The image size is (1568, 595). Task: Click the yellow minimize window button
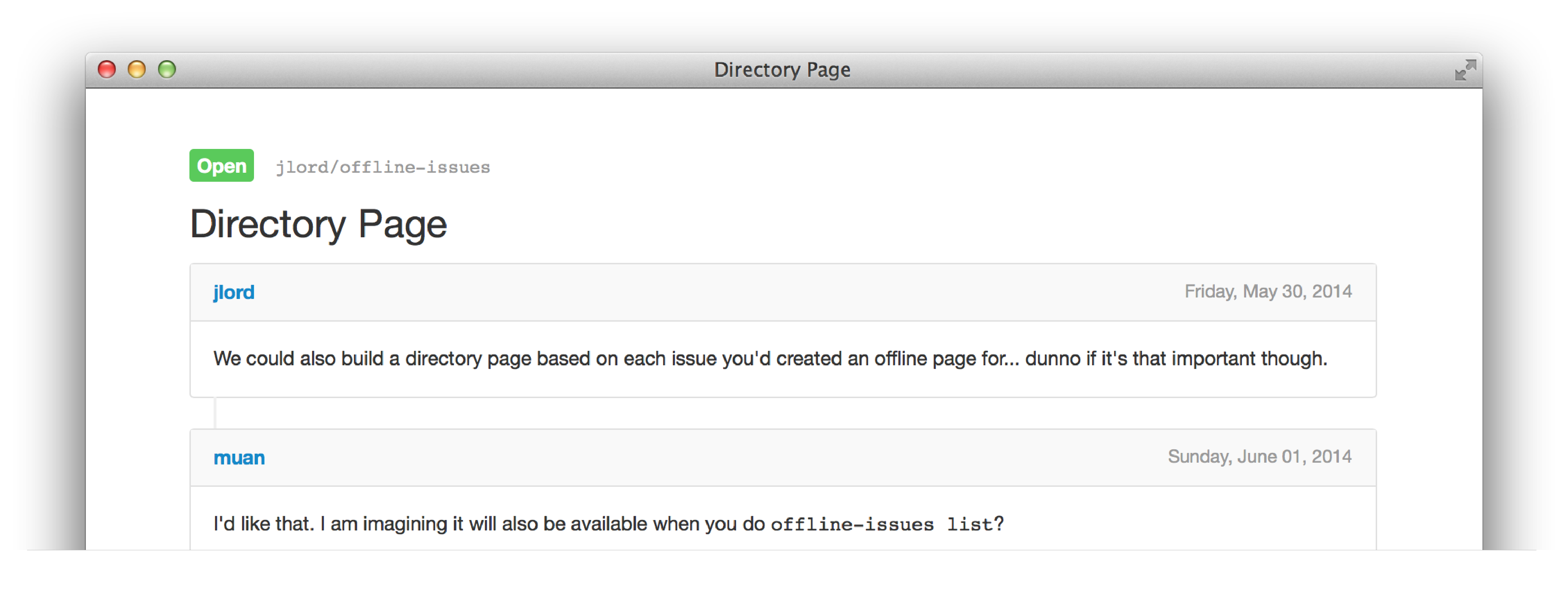(x=137, y=69)
